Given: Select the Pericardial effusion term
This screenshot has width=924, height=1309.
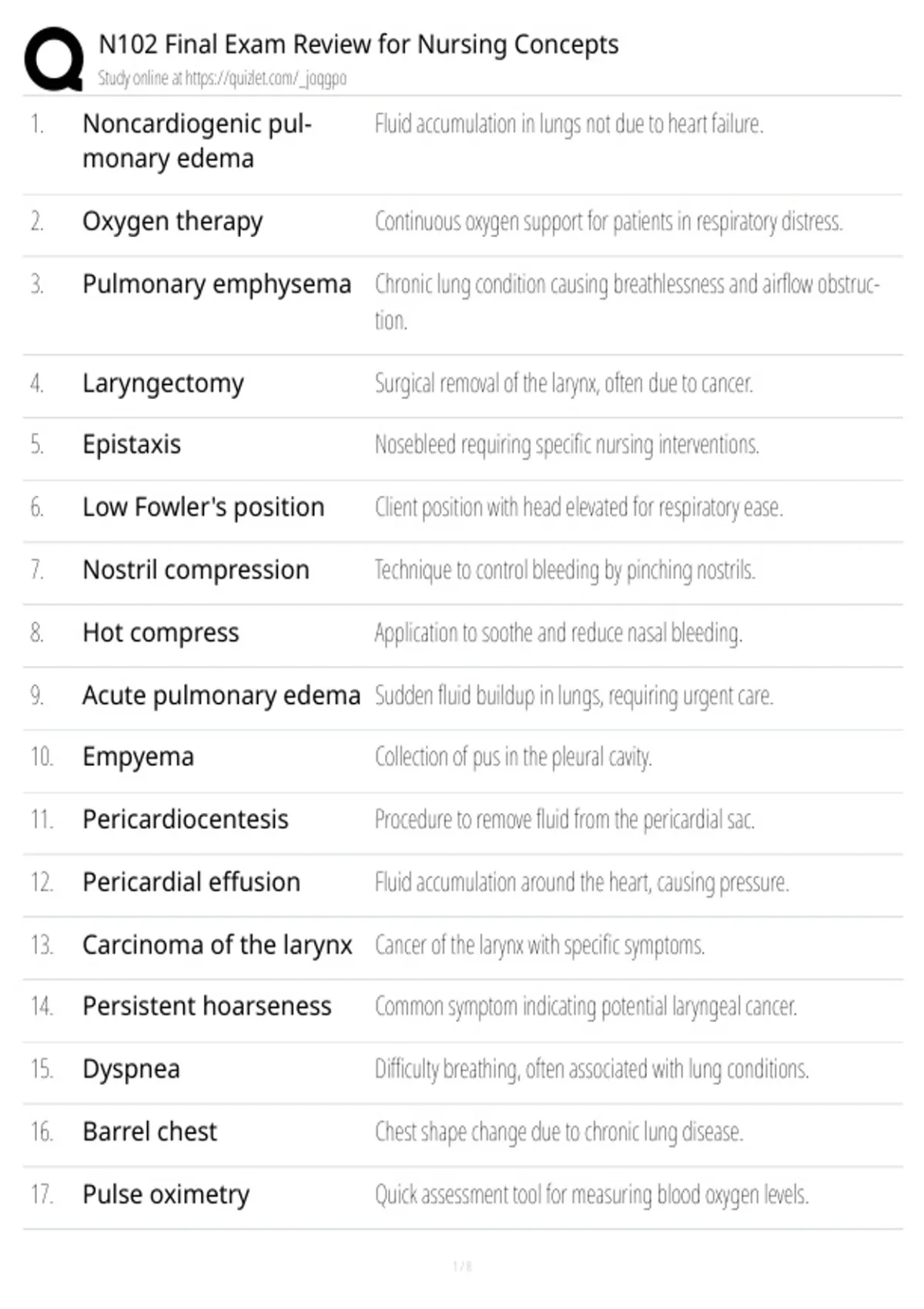Looking at the screenshot, I should (191, 882).
